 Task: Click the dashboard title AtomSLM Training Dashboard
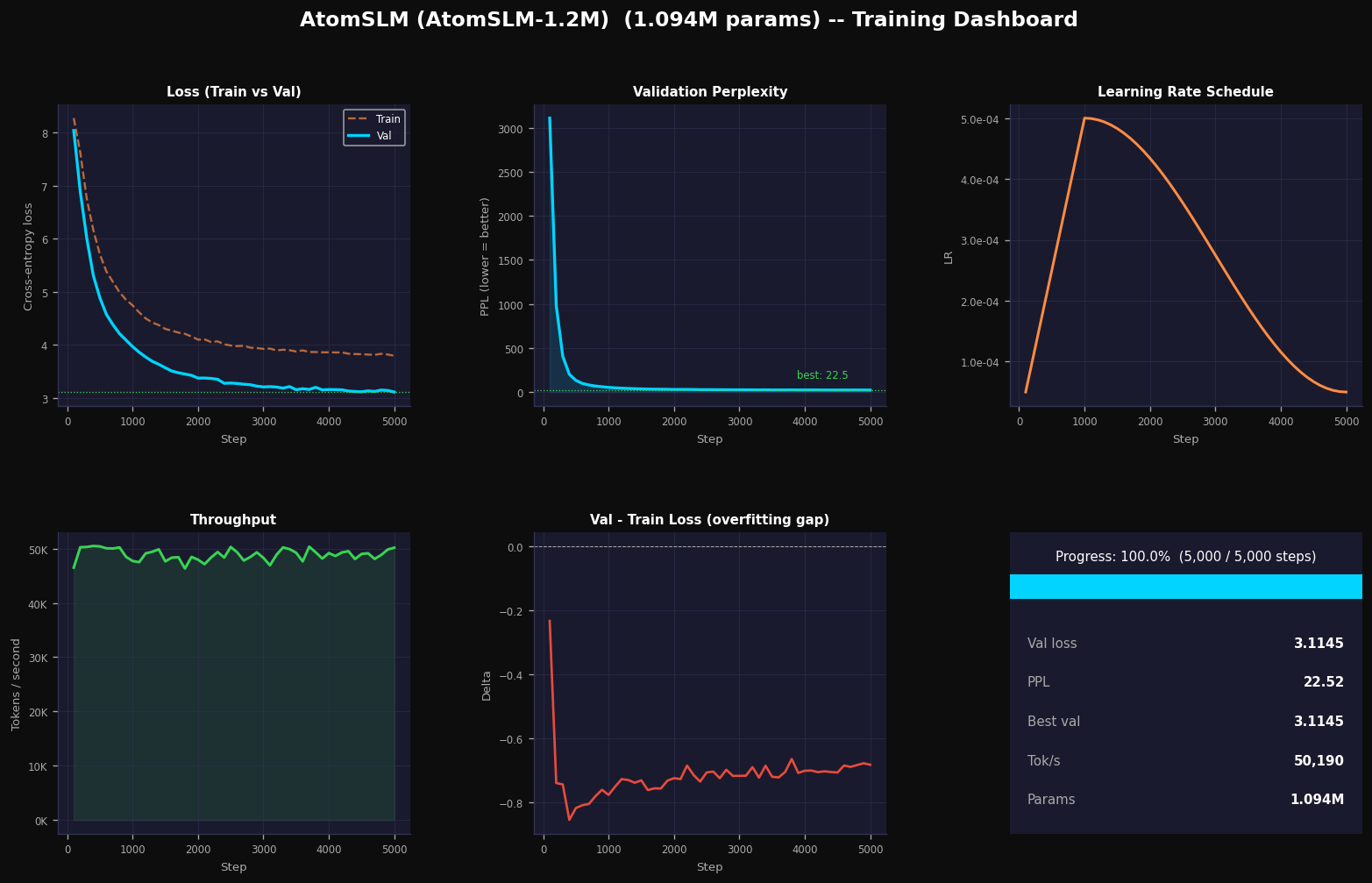(x=688, y=20)
